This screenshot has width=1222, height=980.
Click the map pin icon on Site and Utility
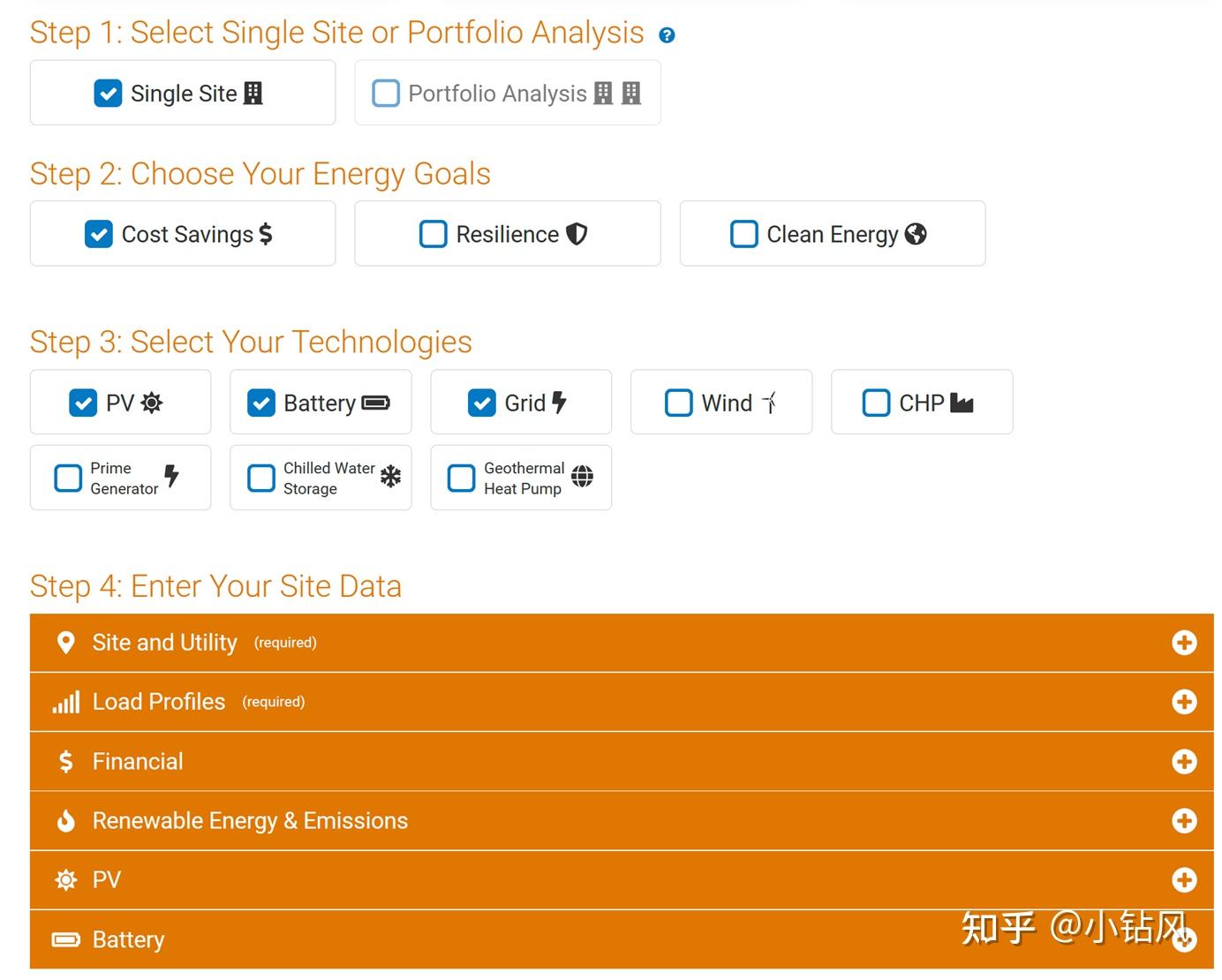65,643
